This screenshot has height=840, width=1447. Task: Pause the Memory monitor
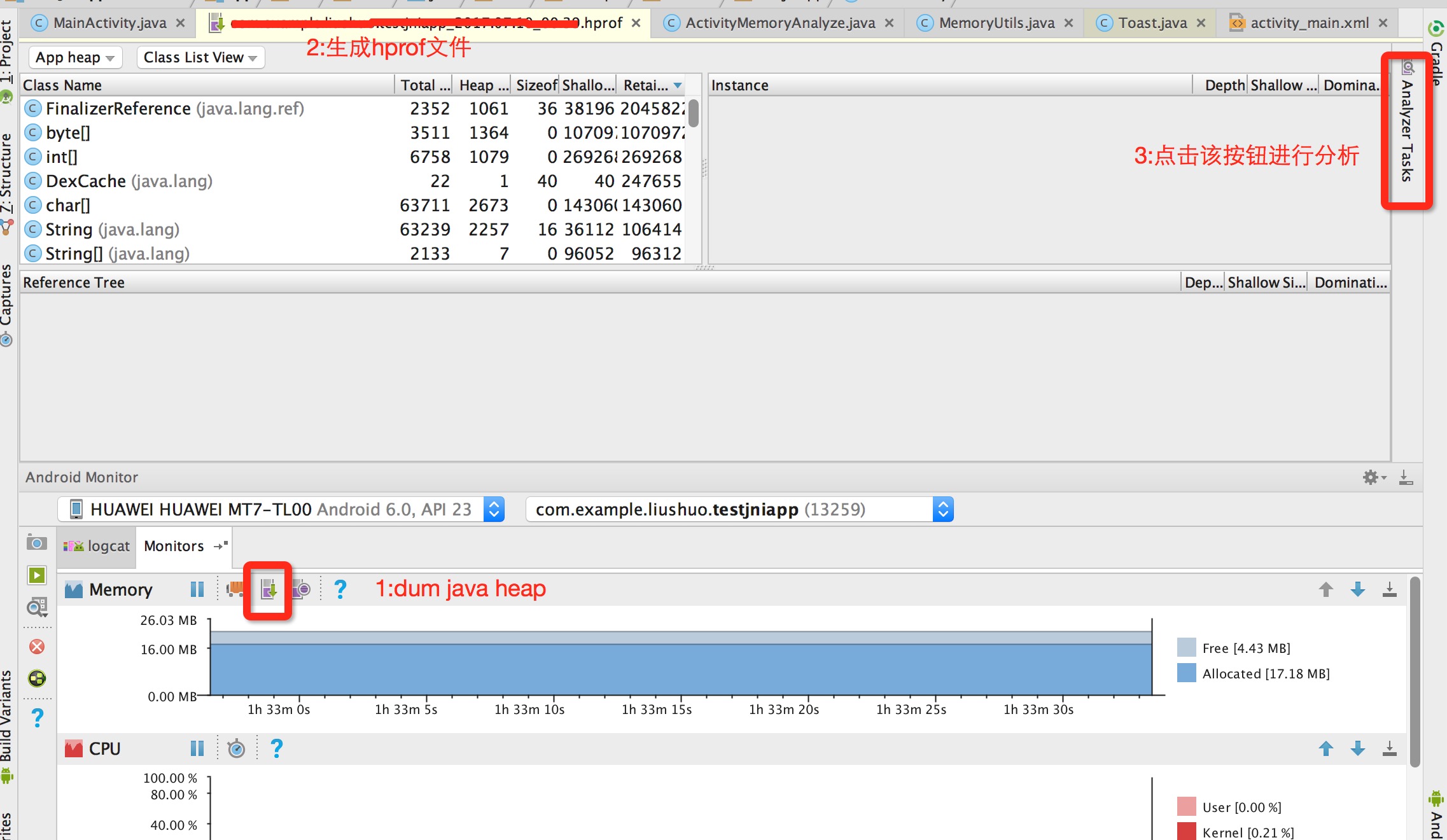coord(197,589)
